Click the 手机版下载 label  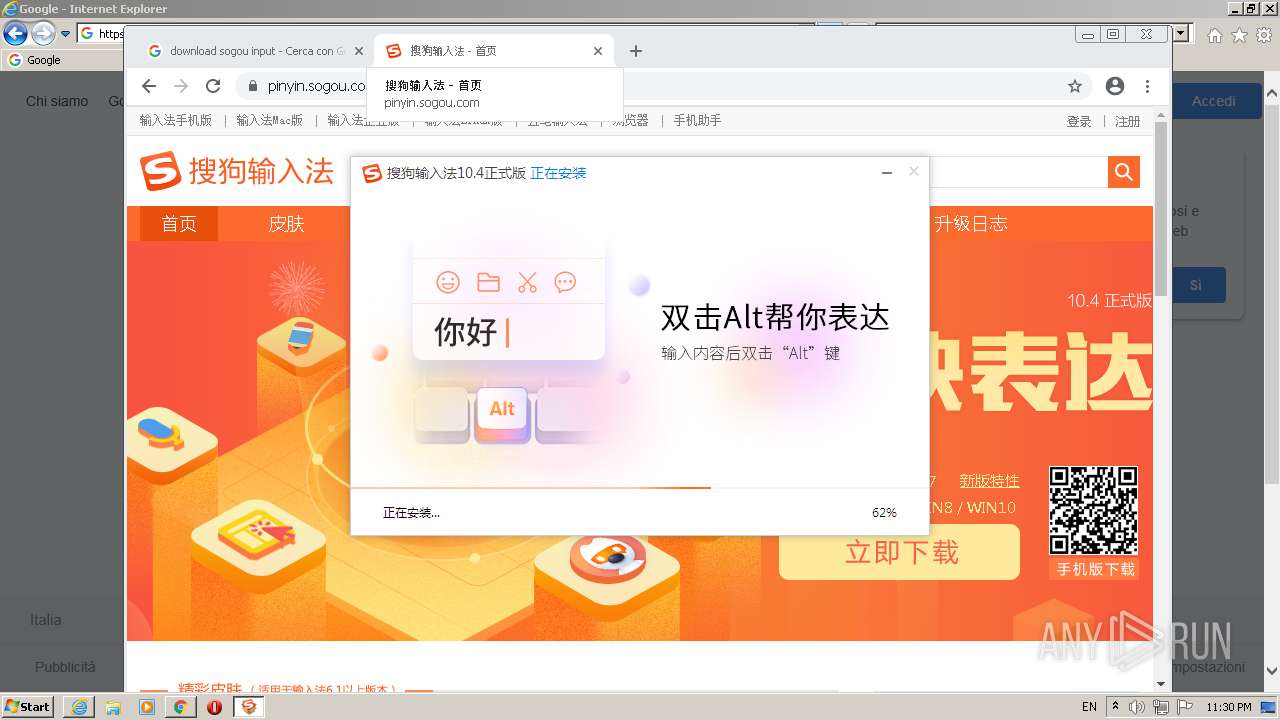1096,569
